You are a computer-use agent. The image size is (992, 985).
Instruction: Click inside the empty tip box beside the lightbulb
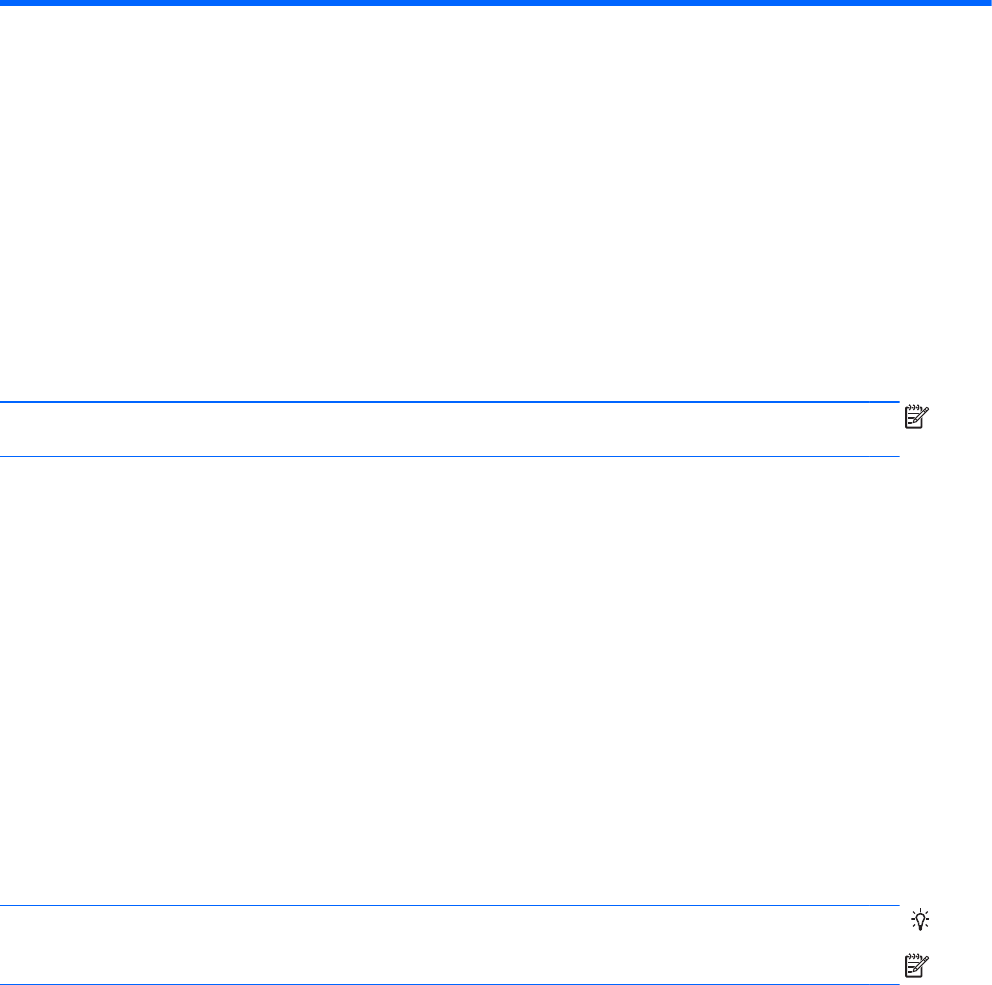click(x=450, y=945)
